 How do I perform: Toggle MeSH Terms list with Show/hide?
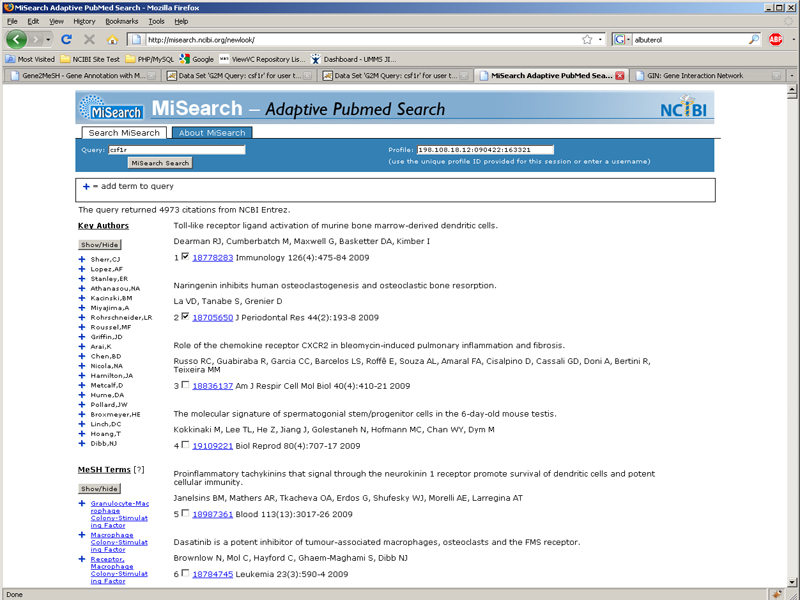[99, 489]
